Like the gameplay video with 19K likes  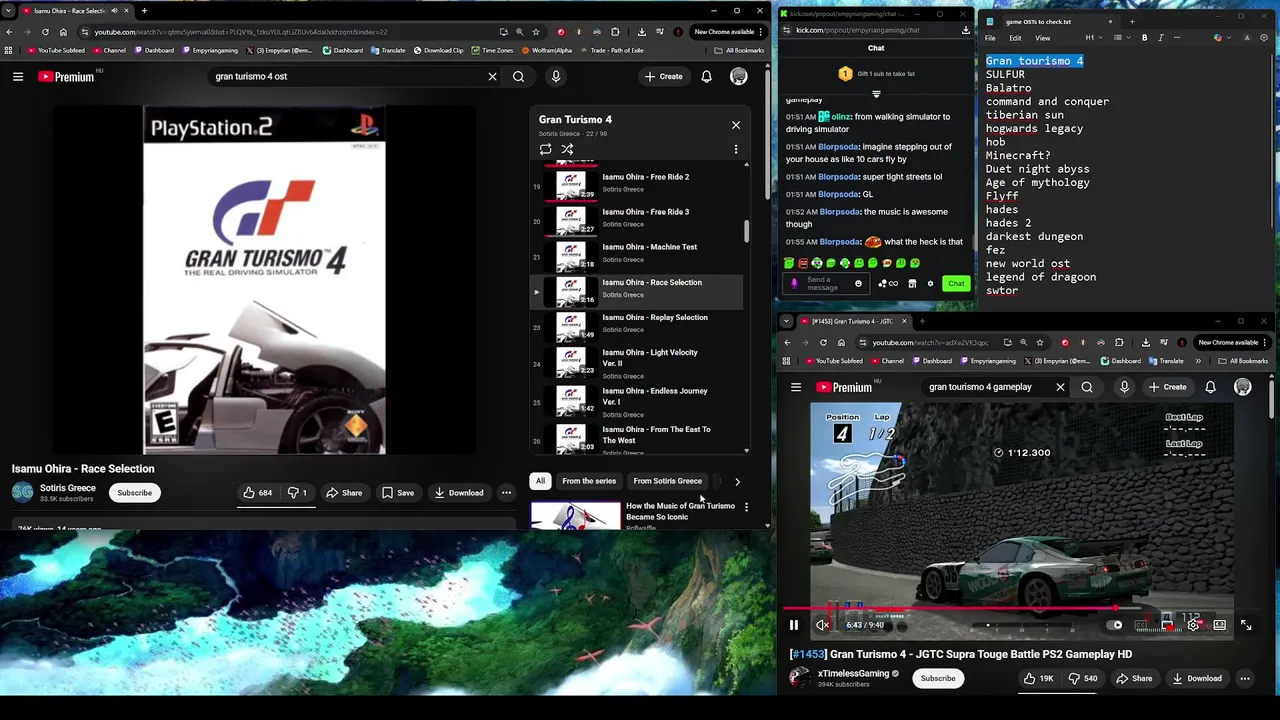click(x=1038, y=678)
